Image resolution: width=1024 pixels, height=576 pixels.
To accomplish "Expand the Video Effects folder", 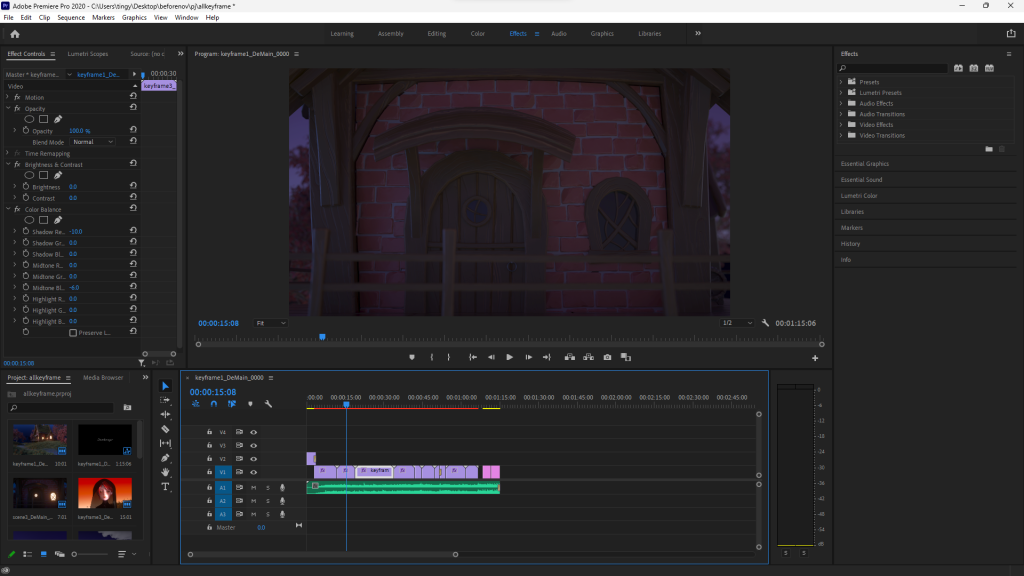I will (841, 125).
